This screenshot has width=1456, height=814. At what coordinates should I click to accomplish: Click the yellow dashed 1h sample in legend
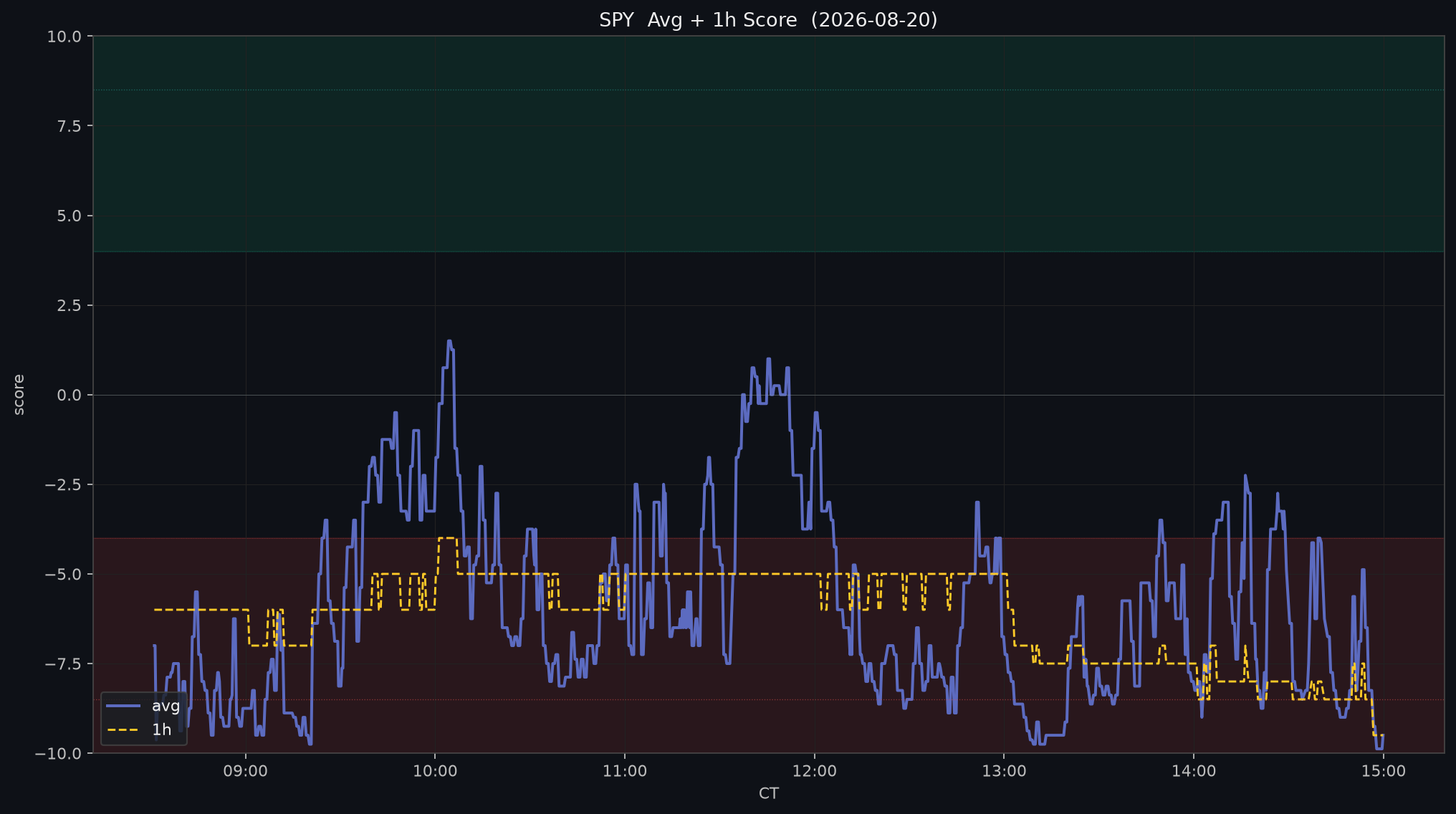[123, 729]
